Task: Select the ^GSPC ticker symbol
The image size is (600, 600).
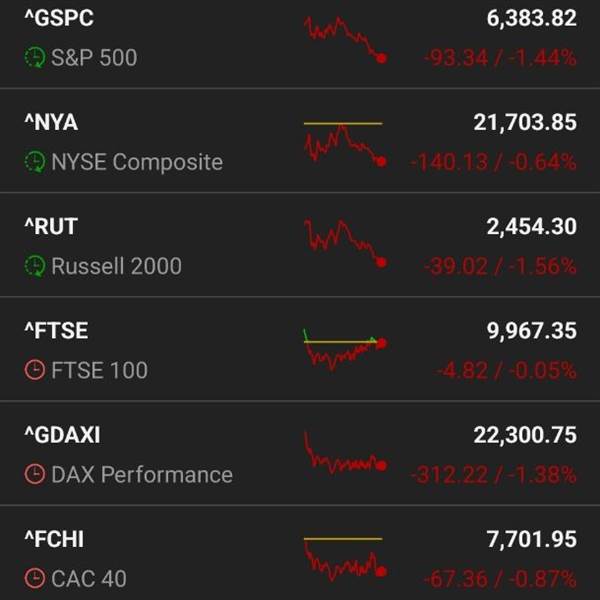Action: click(x=59, y=18)
